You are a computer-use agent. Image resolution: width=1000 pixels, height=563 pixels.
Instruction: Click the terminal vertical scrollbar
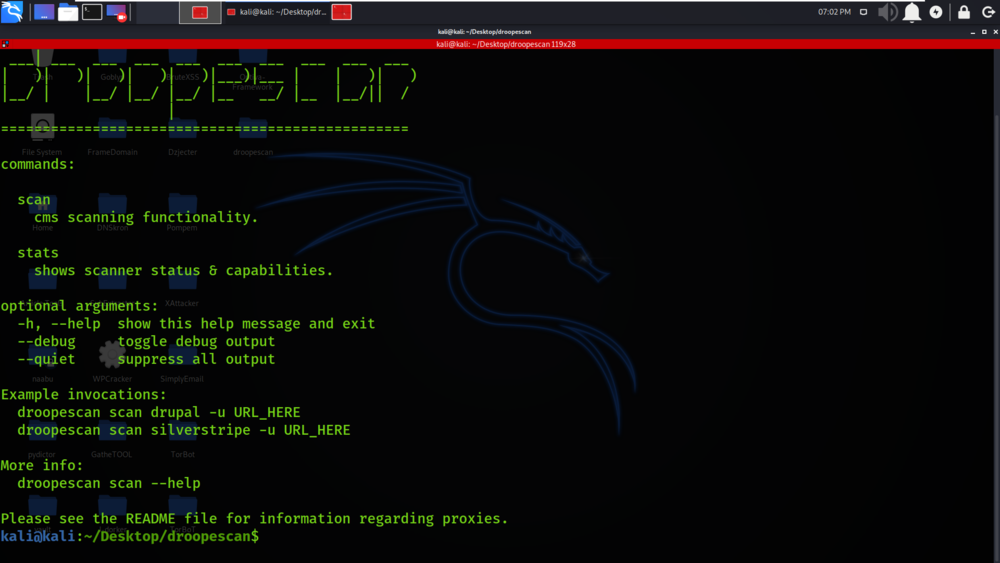(996, 305)
